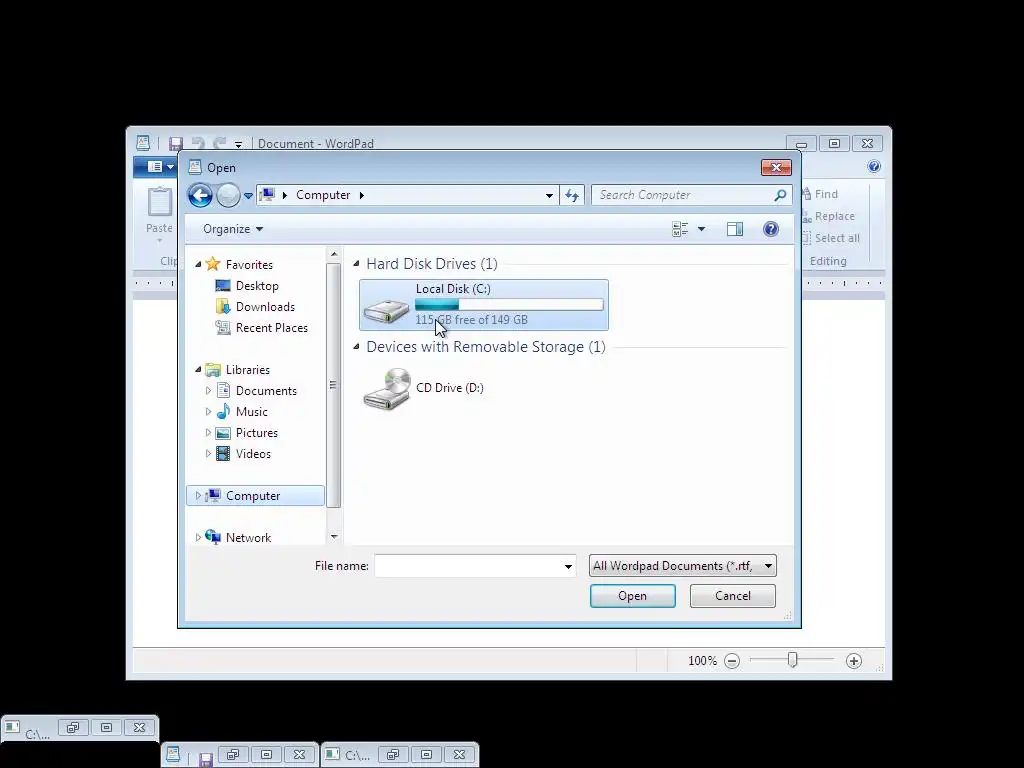1024x768 pixels.
Task: Collapse the Hard Disk Drives group
Action: click(x=356, y=264)
